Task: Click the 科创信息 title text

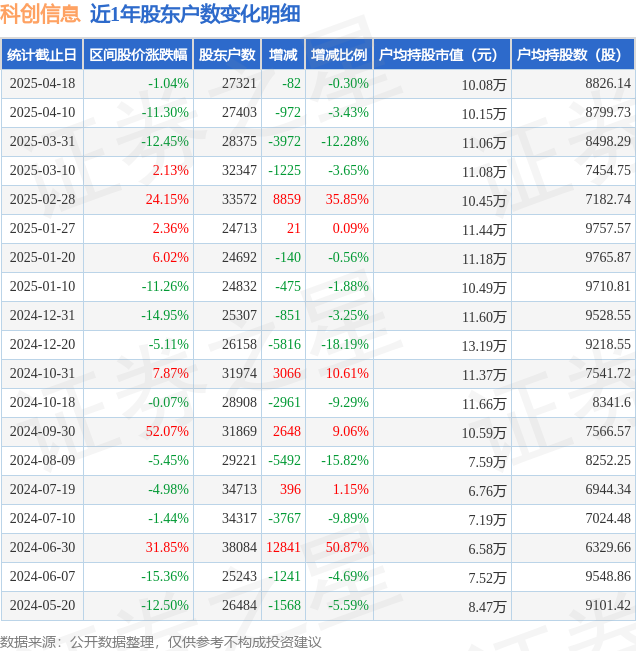Action: click(x=40, y=15)
